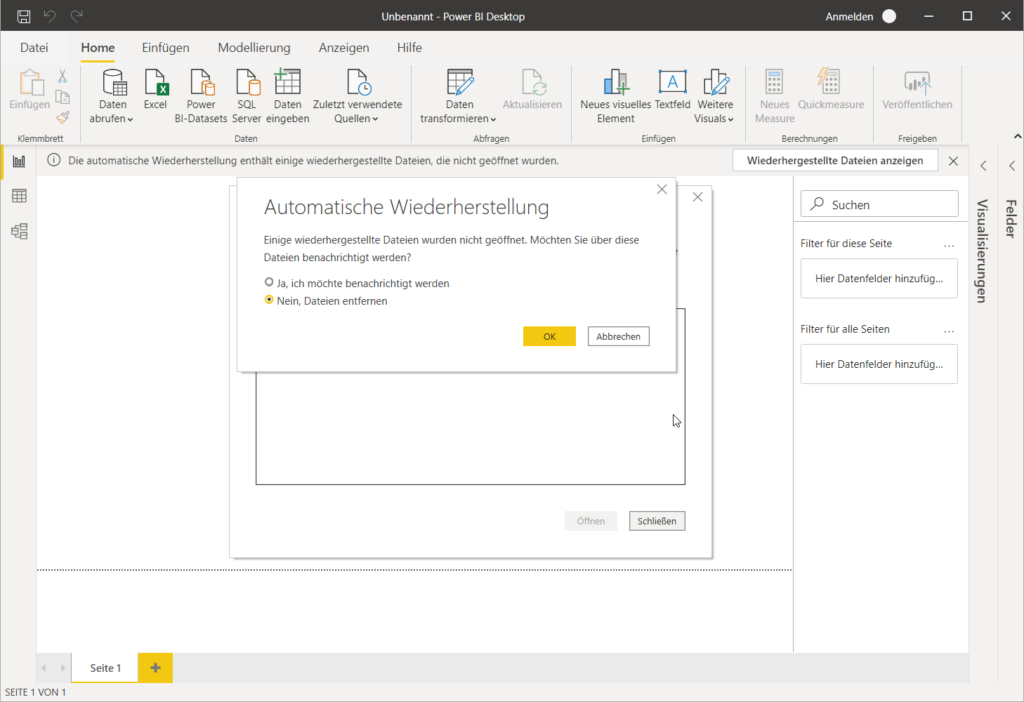1024x702 pixels.
Task: Insert a Textfeld
Action: (x=672, y=89)
